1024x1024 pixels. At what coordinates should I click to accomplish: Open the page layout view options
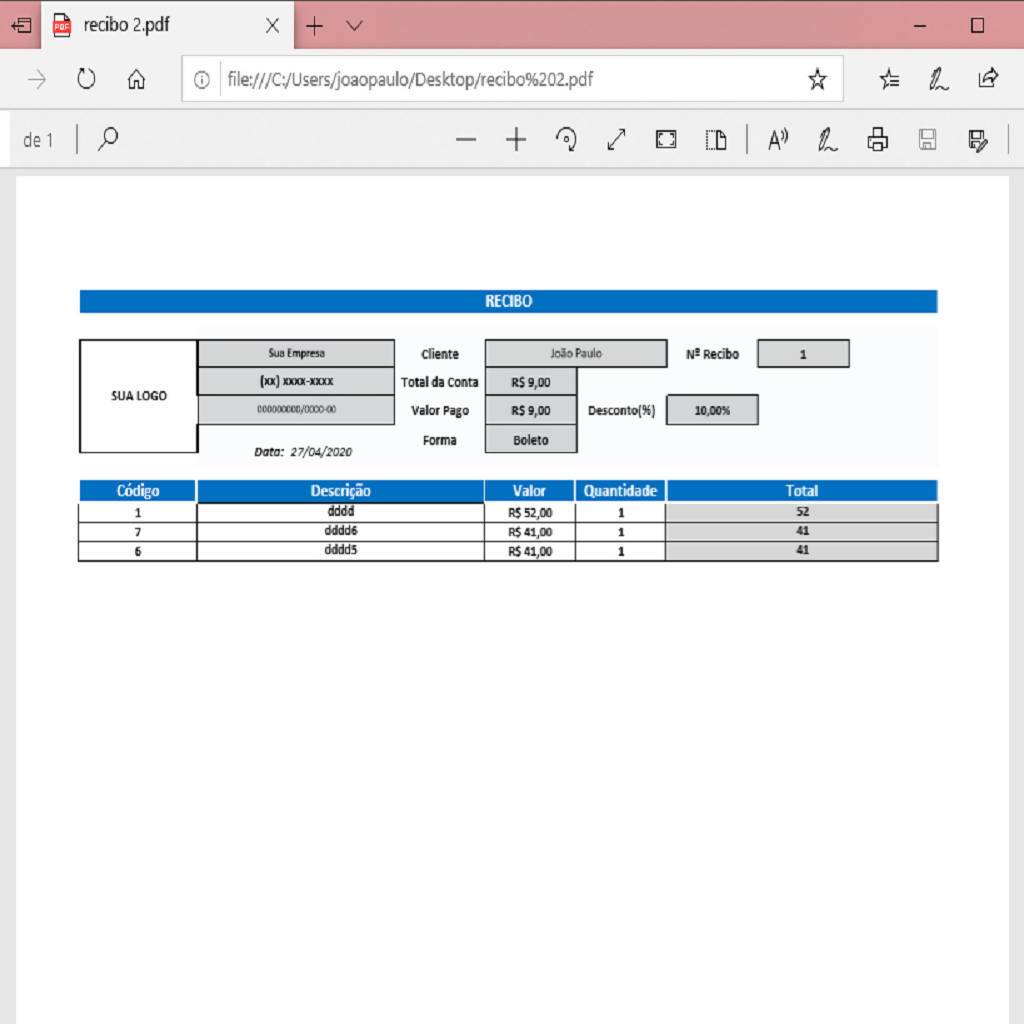coord(716,140)
